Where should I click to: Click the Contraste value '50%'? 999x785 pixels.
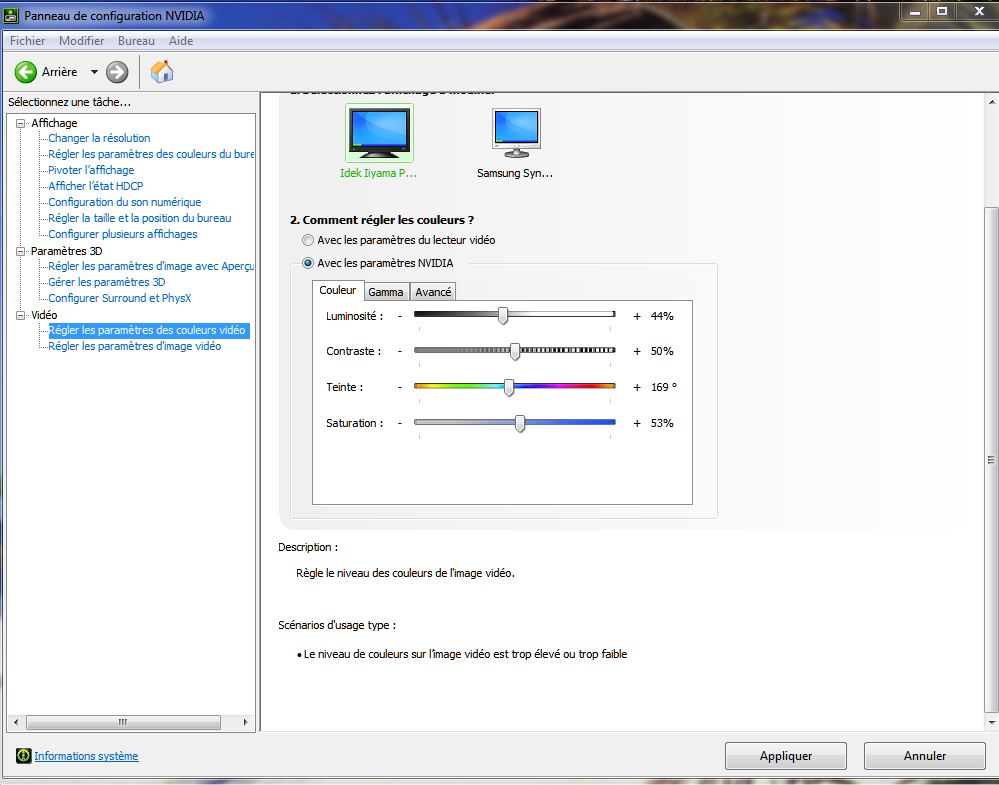point(662,351)
